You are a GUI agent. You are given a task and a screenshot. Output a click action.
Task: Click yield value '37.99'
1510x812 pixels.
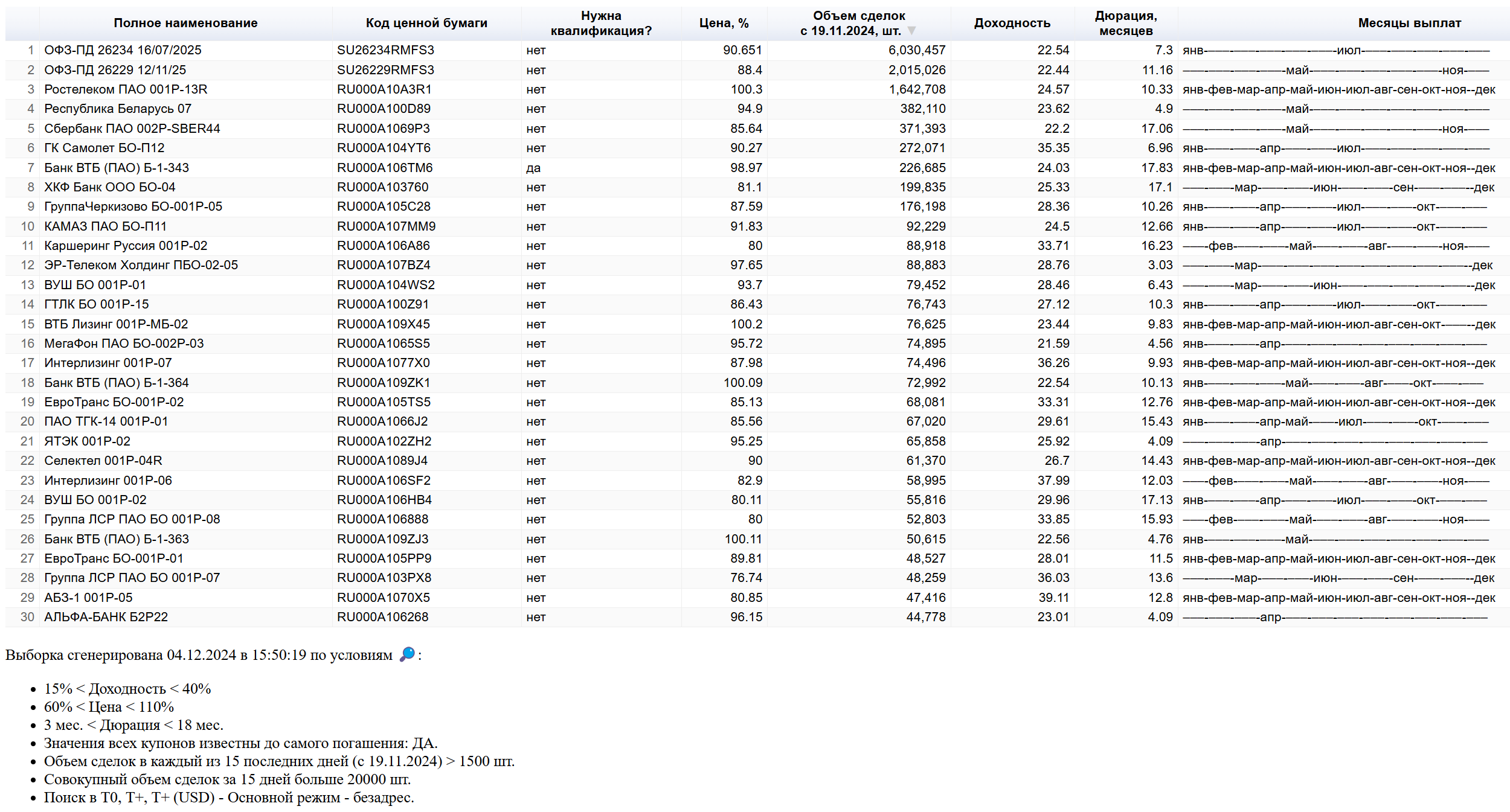[x=1053, y=481]
